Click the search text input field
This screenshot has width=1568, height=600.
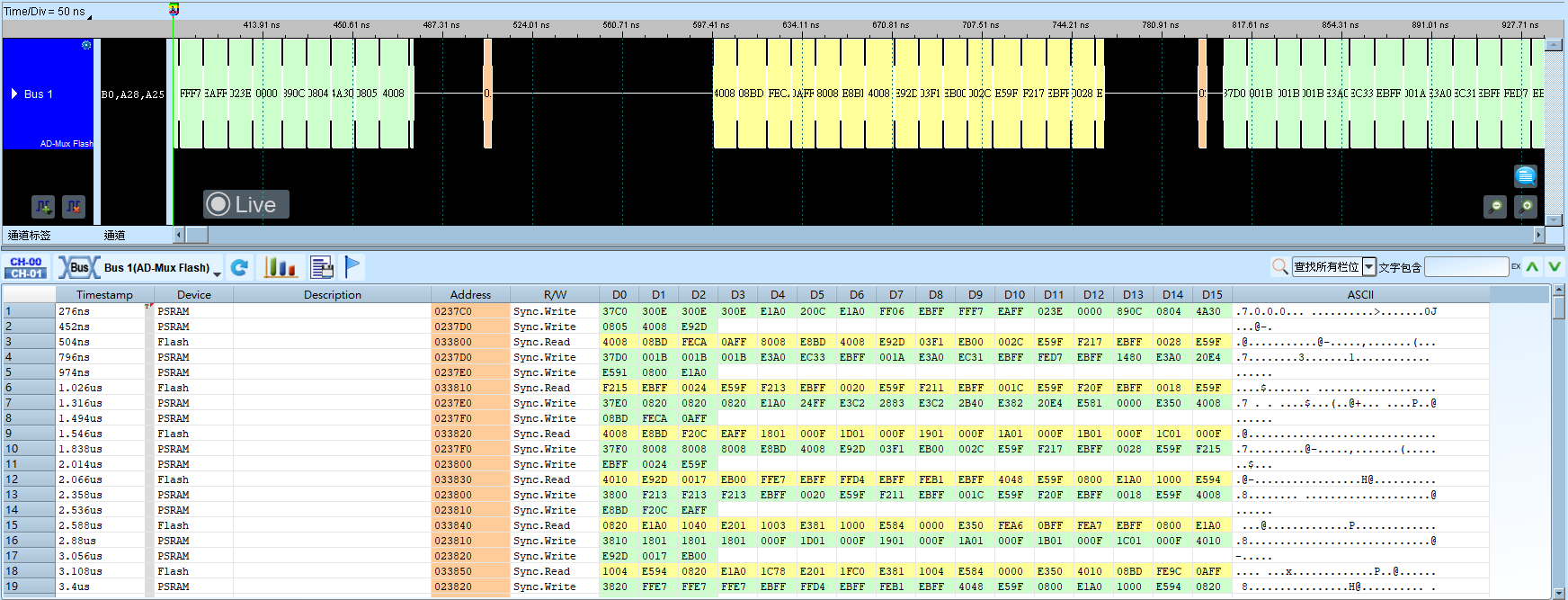[x=1466, y=266]
